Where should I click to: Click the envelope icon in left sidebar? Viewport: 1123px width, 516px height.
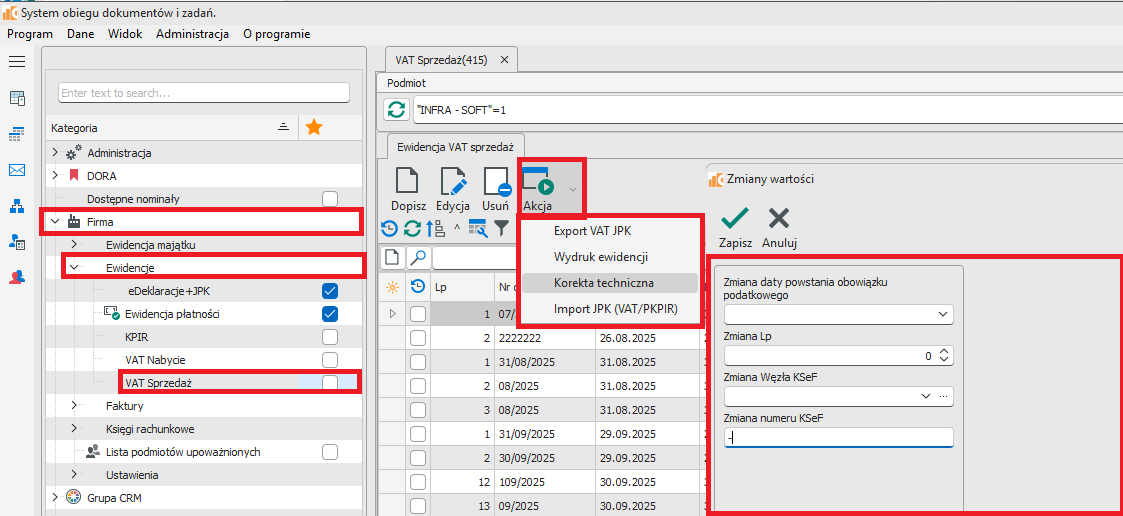point(17,170)
